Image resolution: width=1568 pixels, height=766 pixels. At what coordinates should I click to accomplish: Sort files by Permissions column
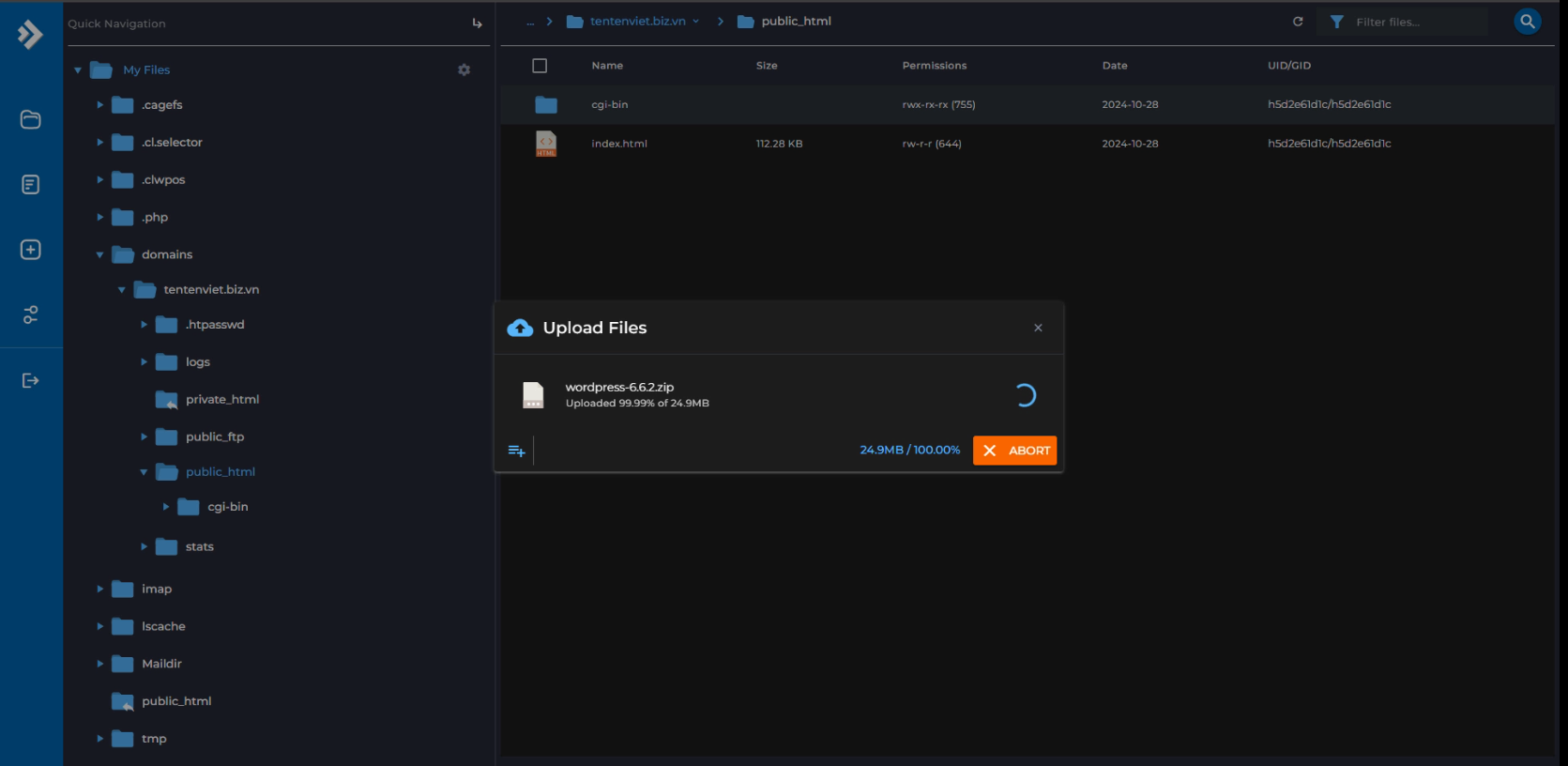(934, 66)
